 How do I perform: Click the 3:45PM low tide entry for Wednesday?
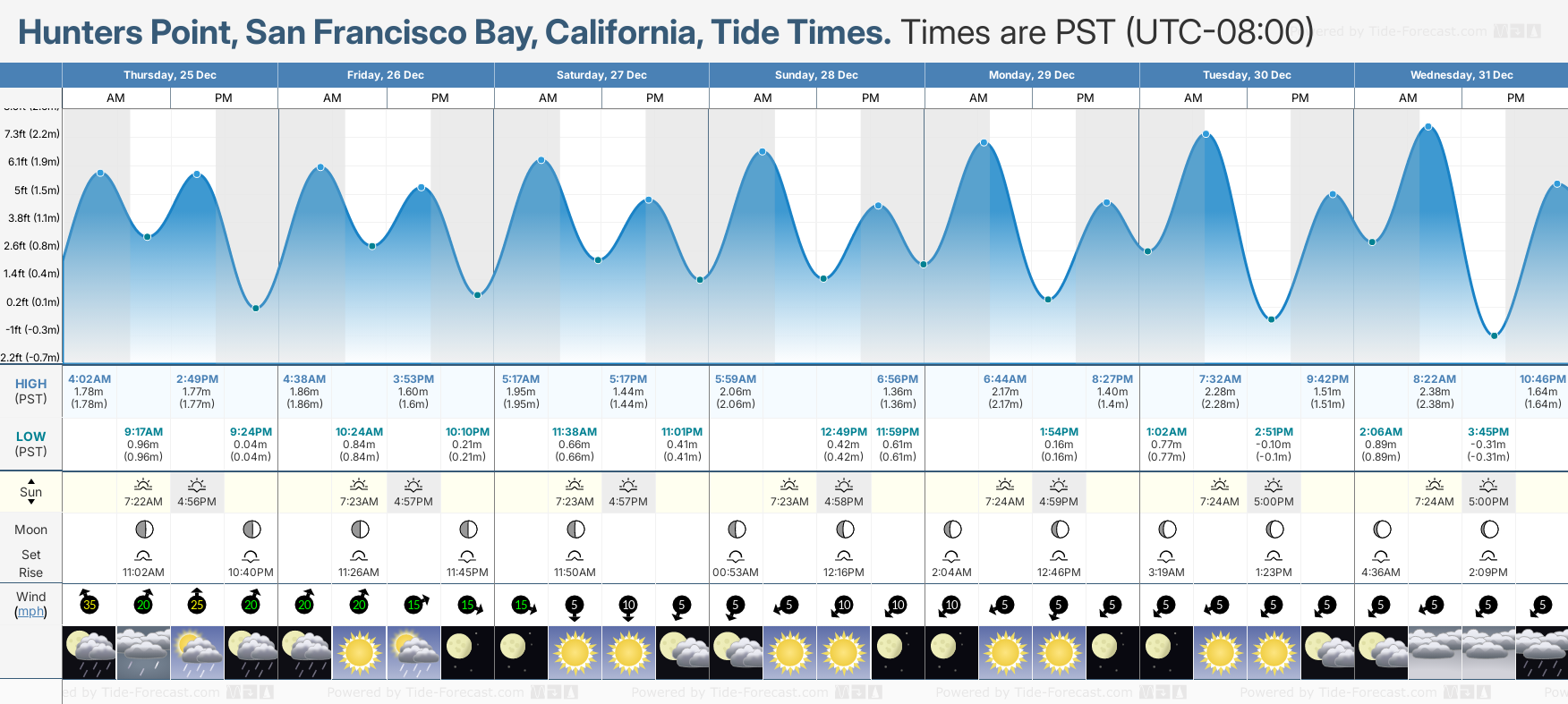point(1488,445)
